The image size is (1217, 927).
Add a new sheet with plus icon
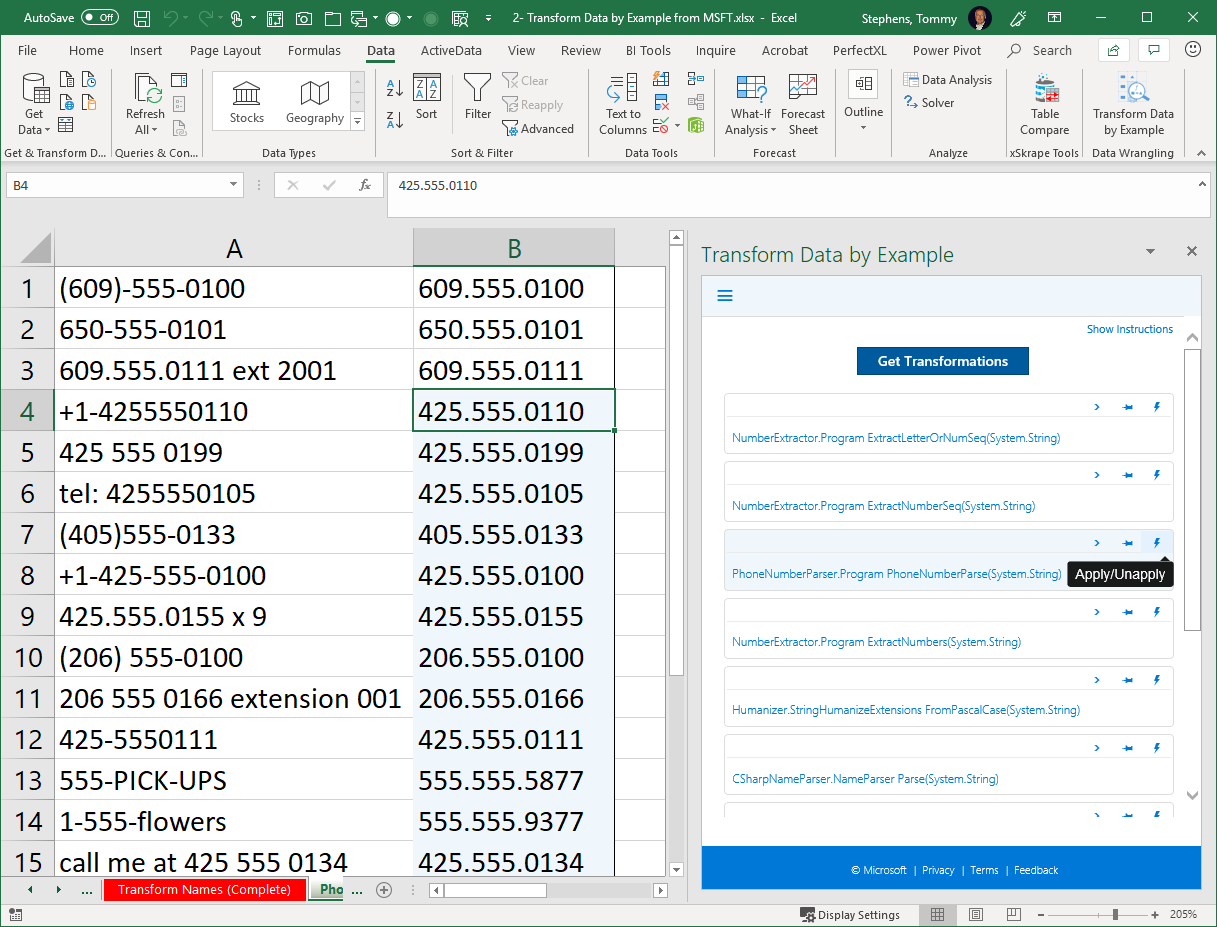tap(383, 890)
